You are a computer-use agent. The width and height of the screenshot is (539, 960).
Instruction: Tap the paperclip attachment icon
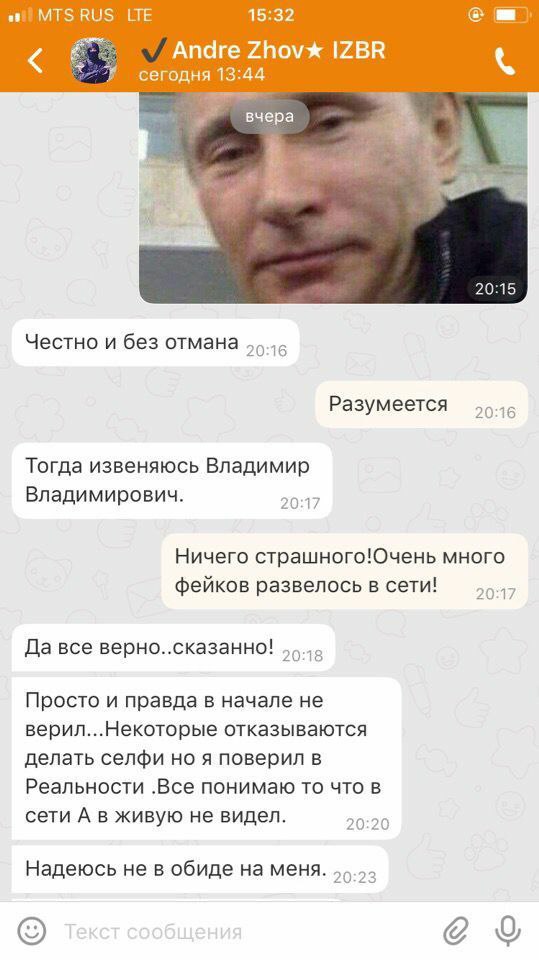pos(456,932)
